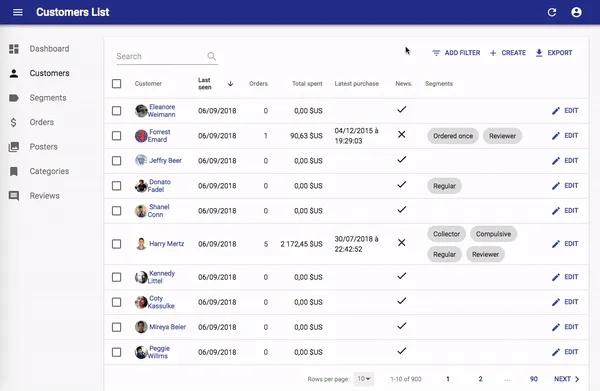The image size is (600, 391).
Task: Click the Reviews comment icon
Action: click(14, 196)
